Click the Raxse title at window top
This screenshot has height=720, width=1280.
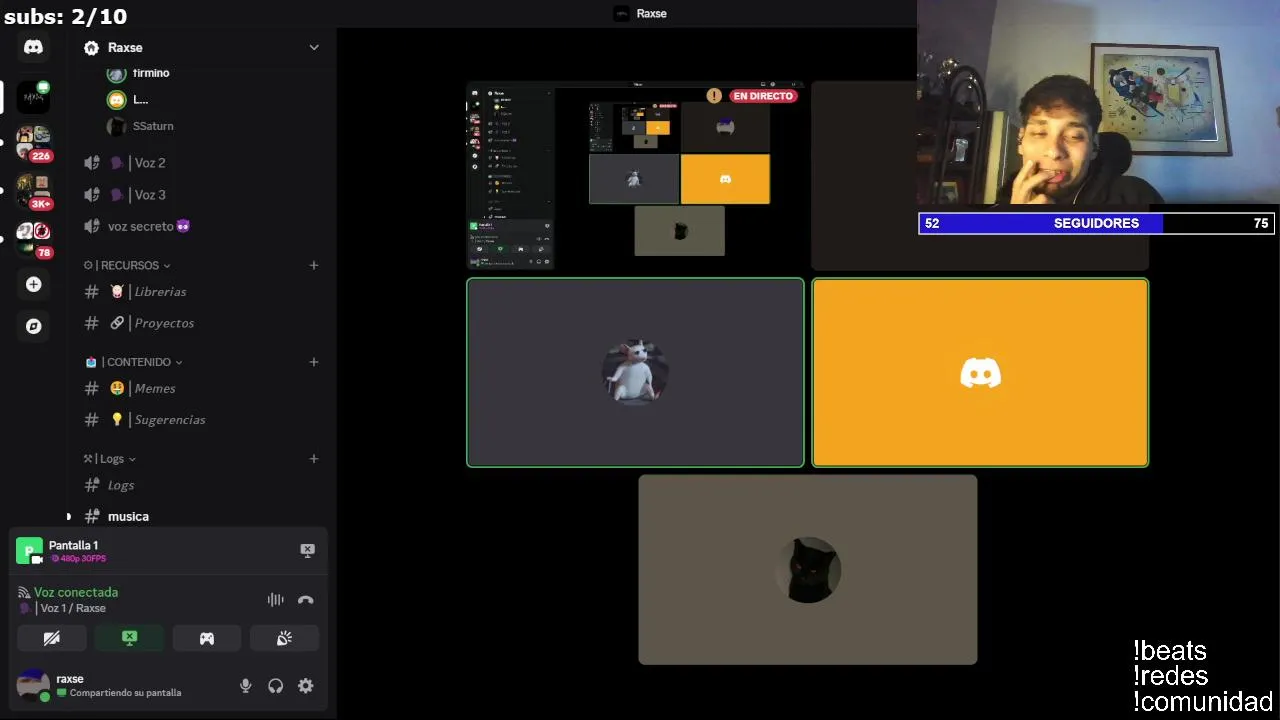click(x=651, y=13)
